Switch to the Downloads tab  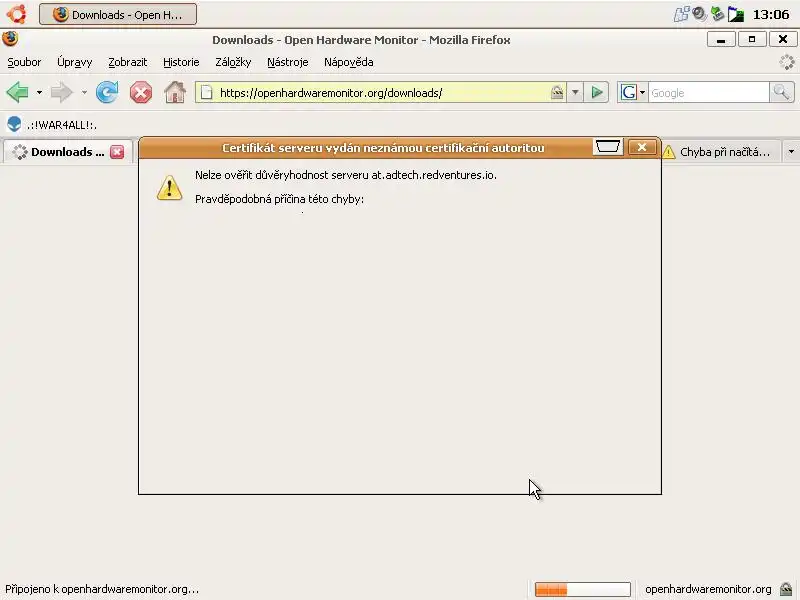pyautogui.click(x=67, y=152)
